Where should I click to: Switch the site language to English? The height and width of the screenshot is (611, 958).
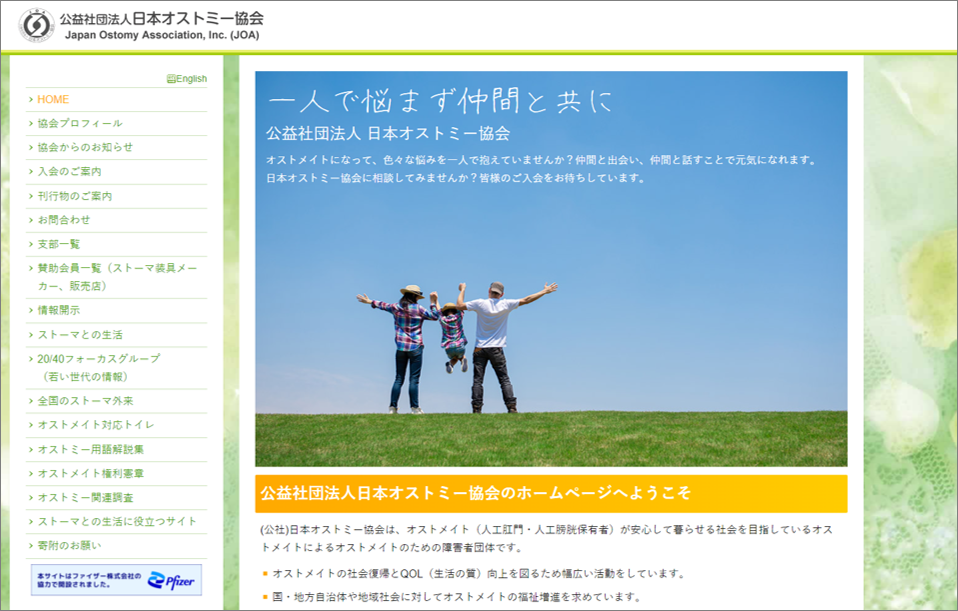pos(187,79)
